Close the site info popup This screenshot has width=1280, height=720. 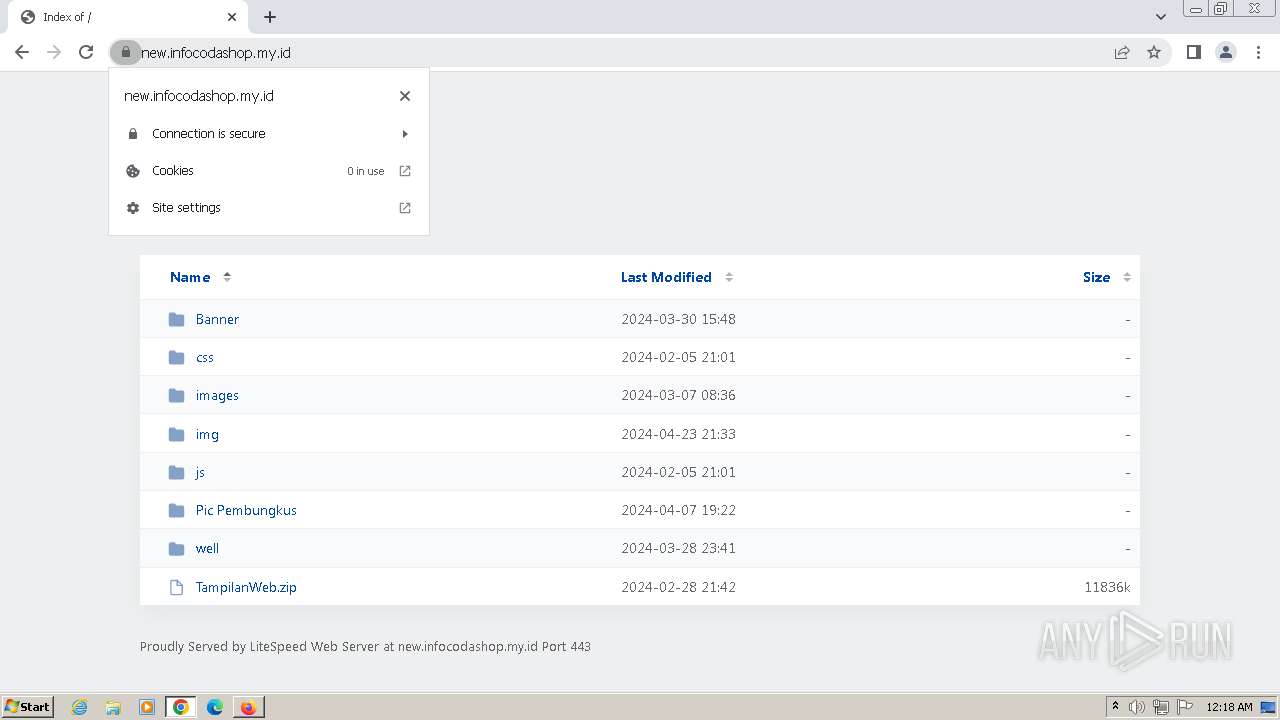coord(405,96)
